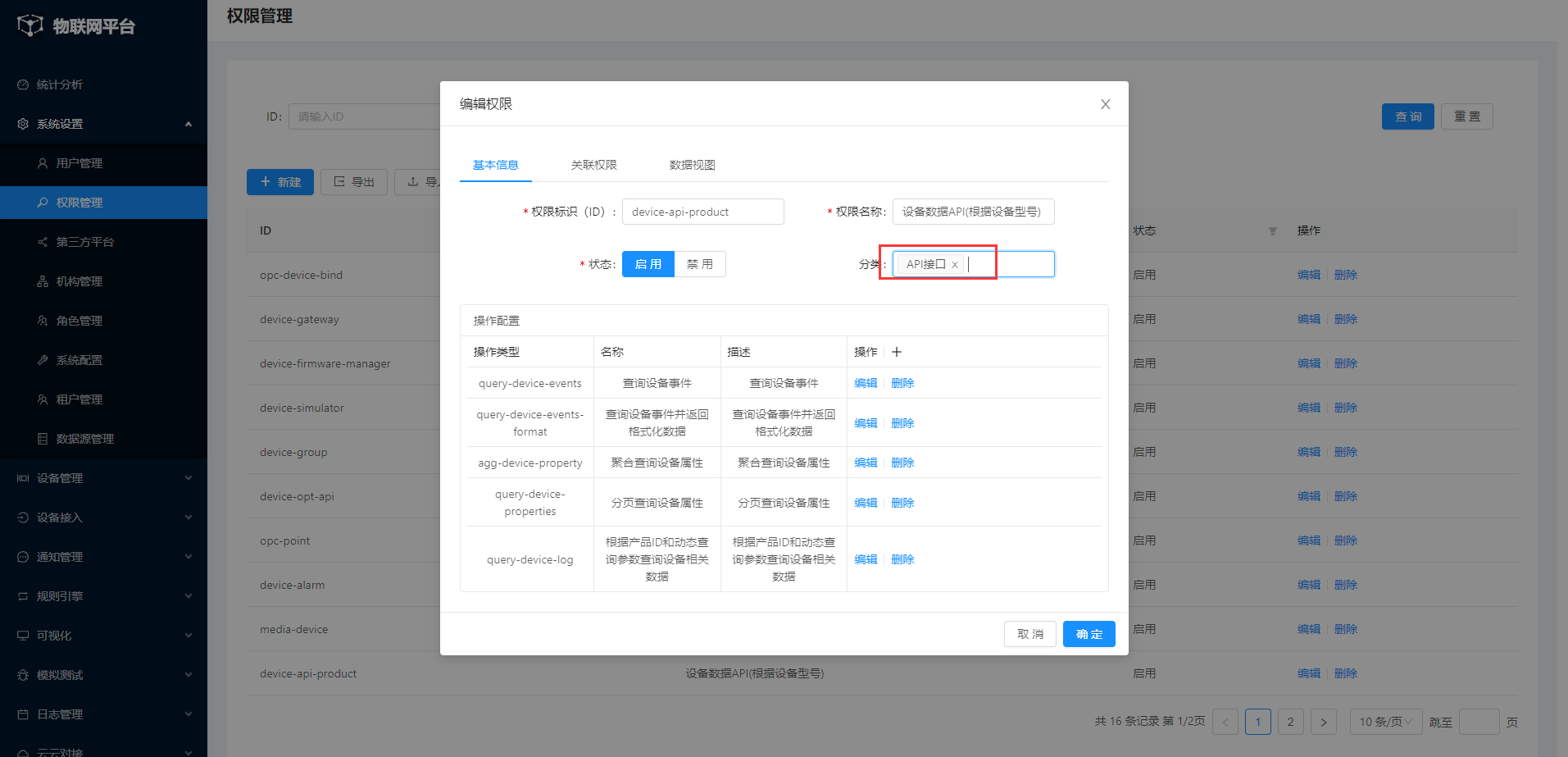Set status to 启用
This screenshot has height=757, width=1568.
648,264
